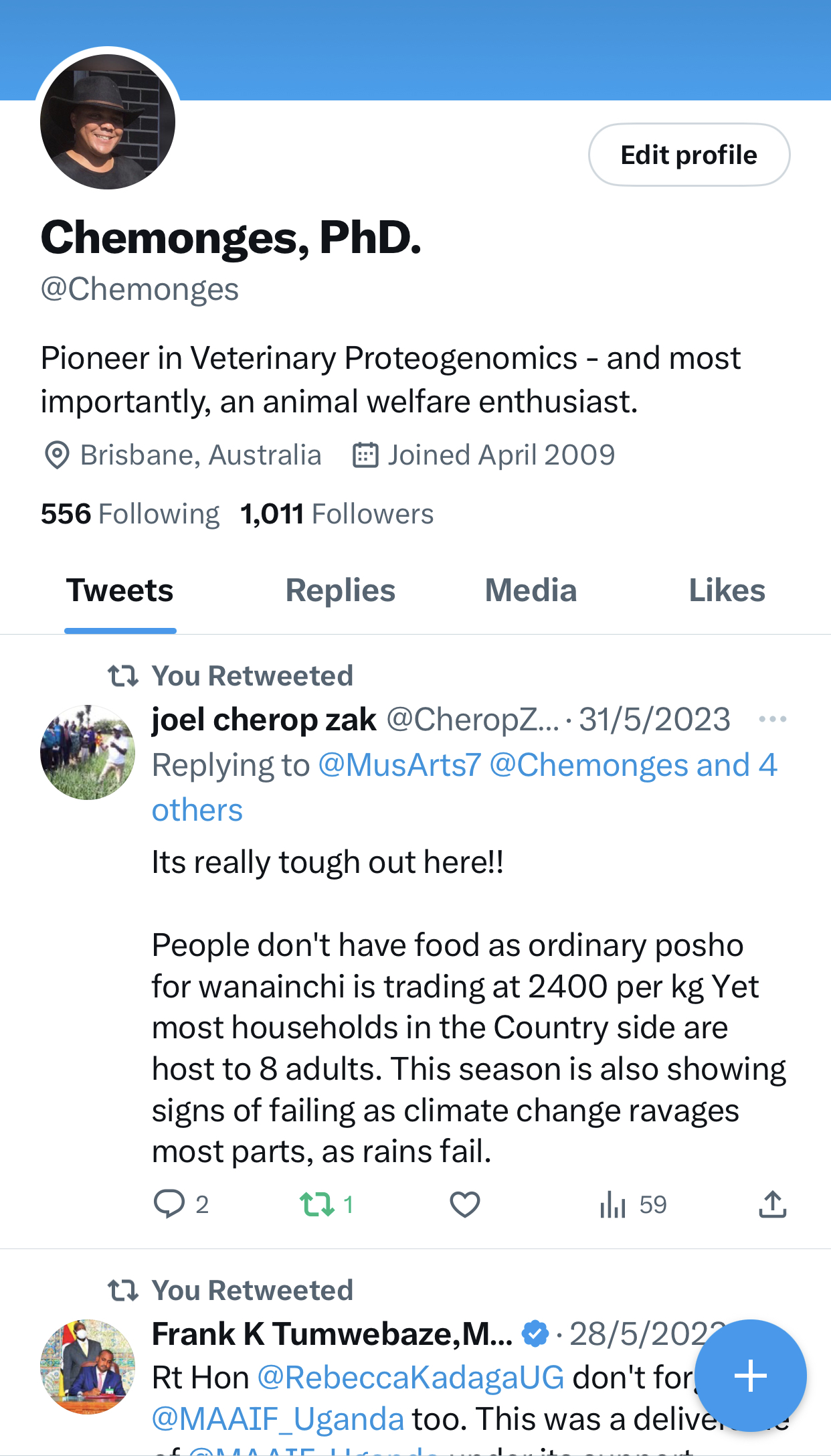Select the Tweets tab
Image resolution: width=831 pixels, height=1456 pixels.
pos(120,590)
